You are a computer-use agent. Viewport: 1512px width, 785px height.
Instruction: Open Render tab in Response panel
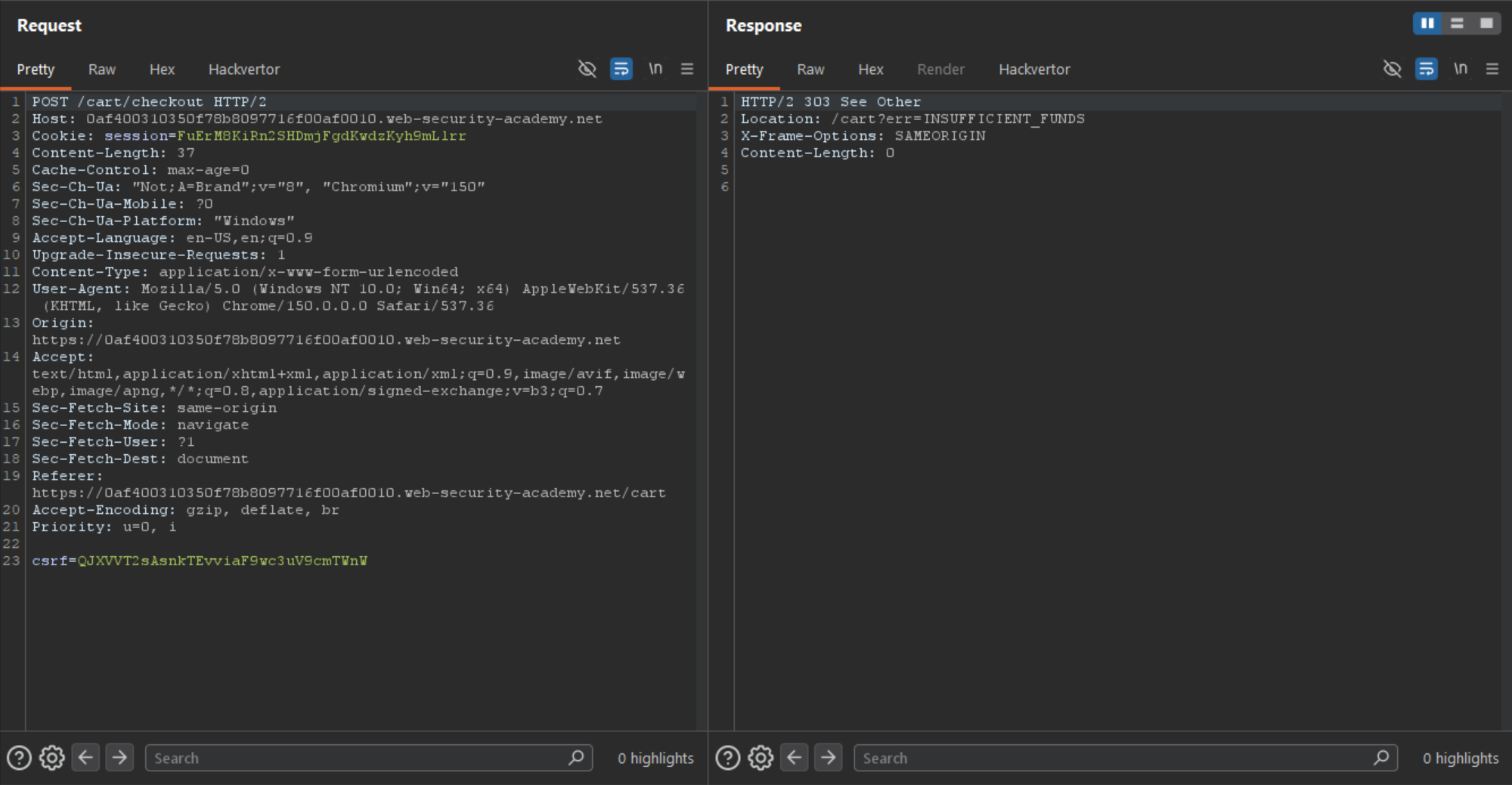[x=940, y=70]
